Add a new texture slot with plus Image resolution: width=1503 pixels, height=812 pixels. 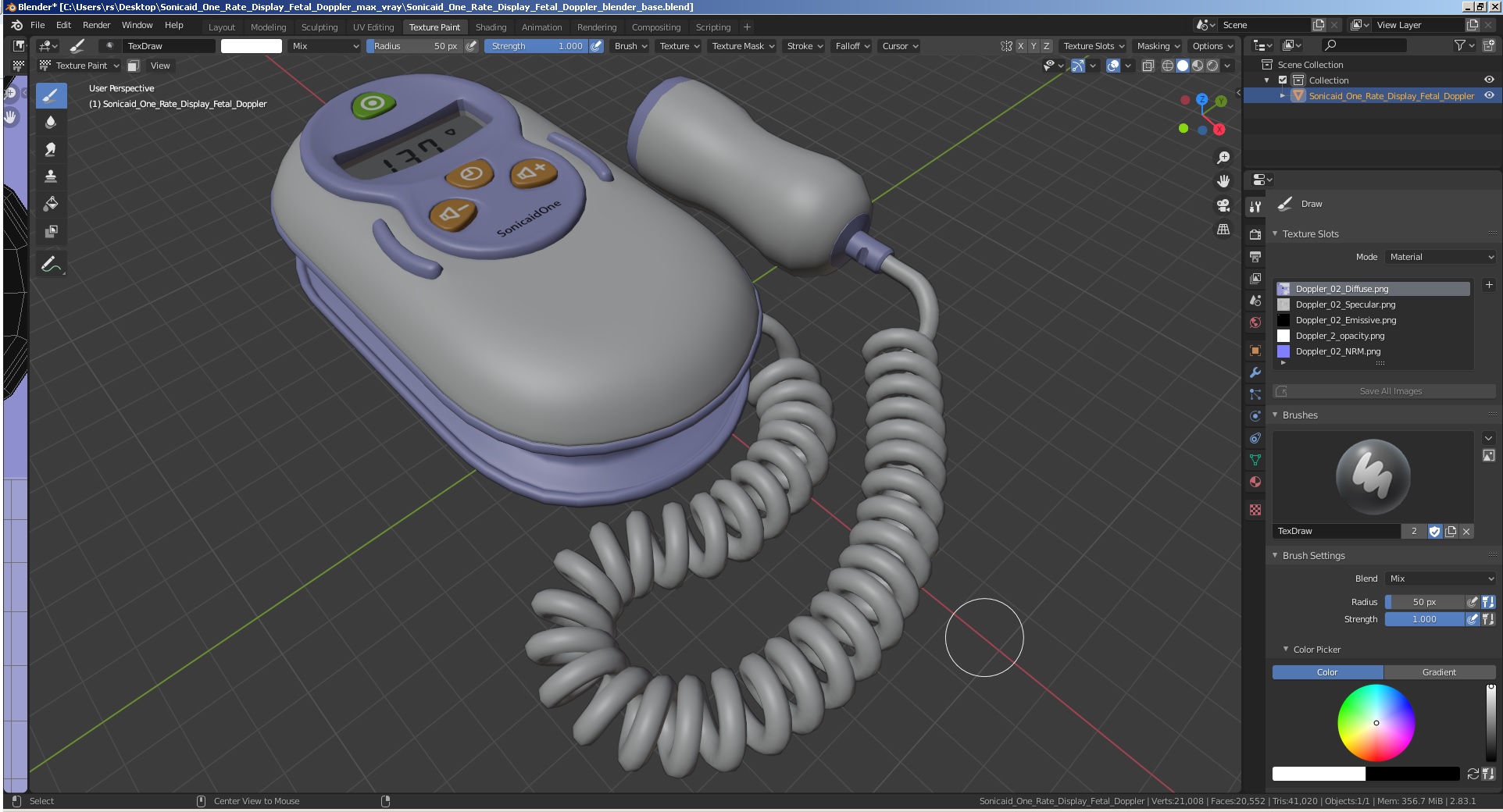point(1489,285)
